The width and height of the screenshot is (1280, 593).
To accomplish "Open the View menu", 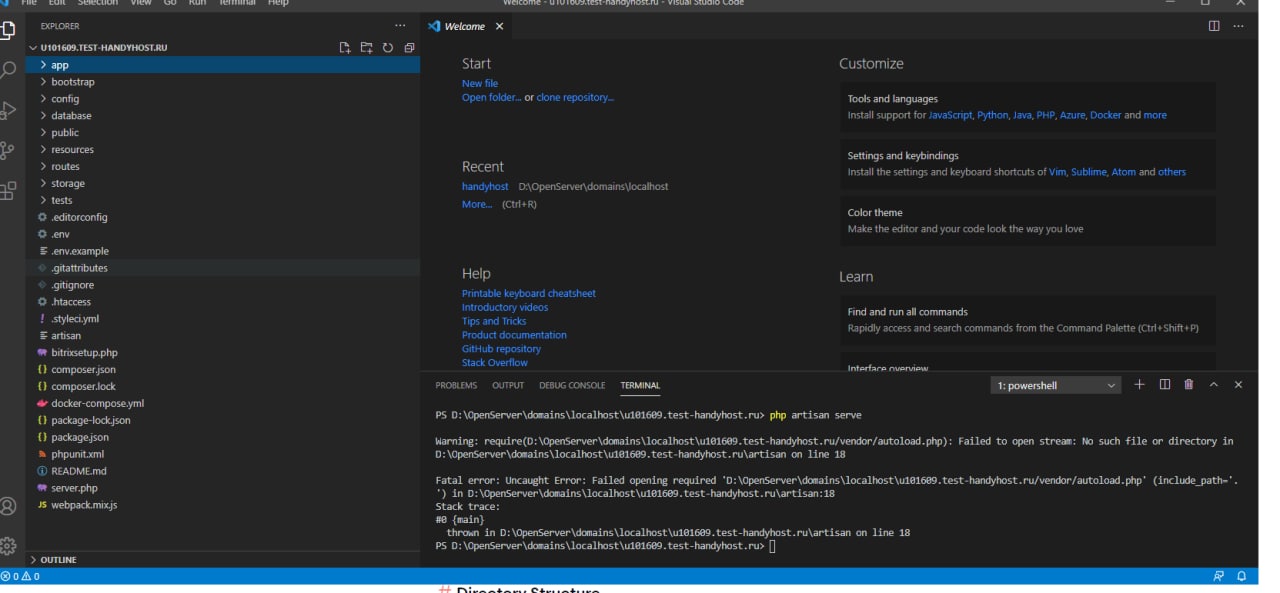I will 141,3.
